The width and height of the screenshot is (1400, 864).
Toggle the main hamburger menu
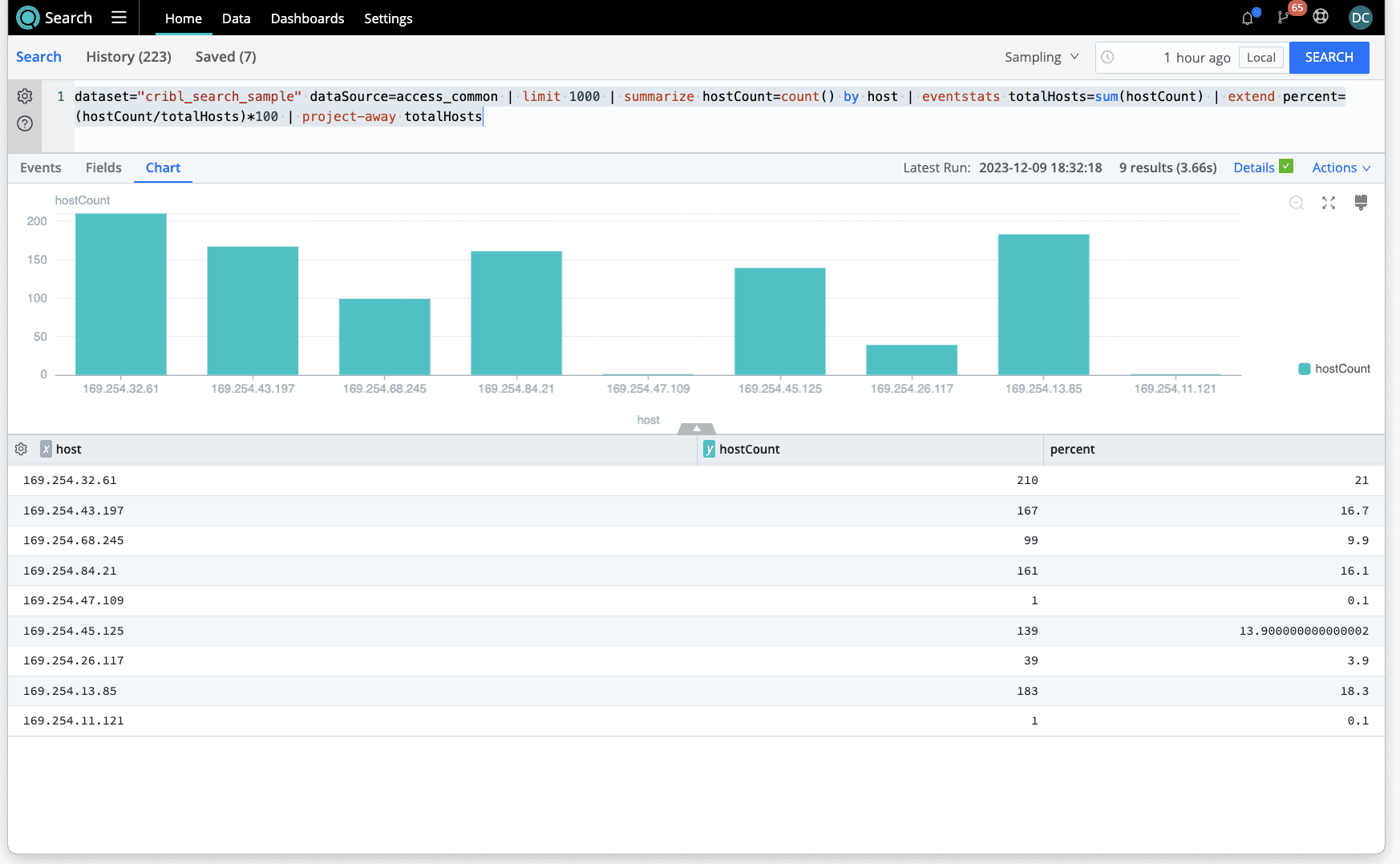point(119,18)
